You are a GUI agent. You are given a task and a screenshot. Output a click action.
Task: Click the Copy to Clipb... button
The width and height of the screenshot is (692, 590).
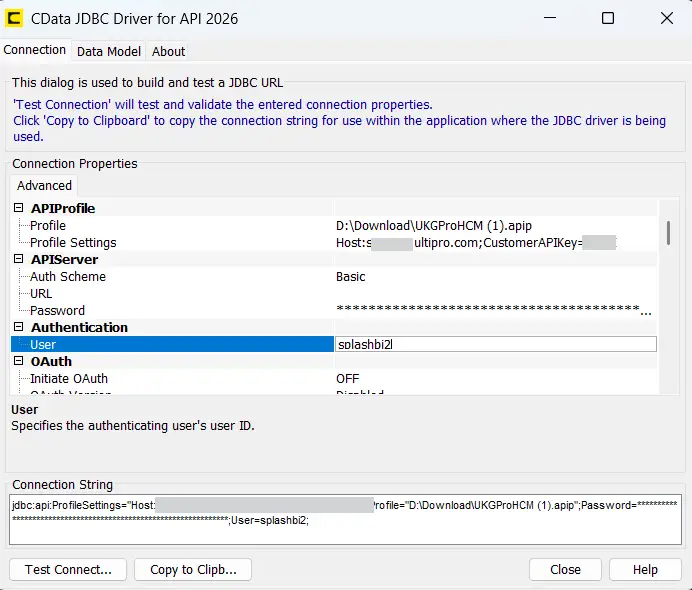193,569
